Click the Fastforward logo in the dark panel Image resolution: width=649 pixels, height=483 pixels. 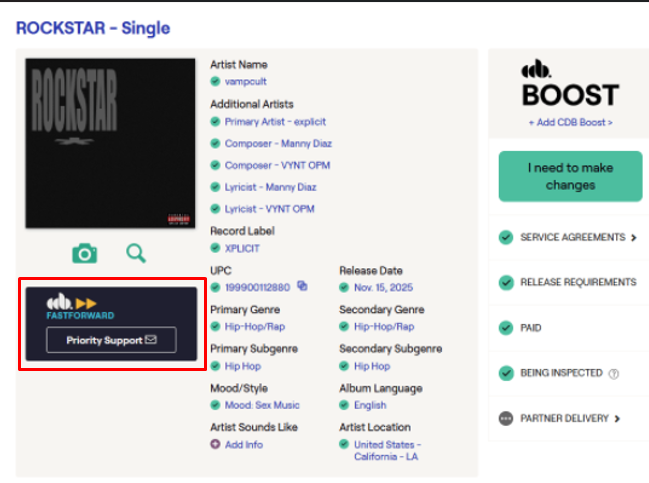coord(80,307)
